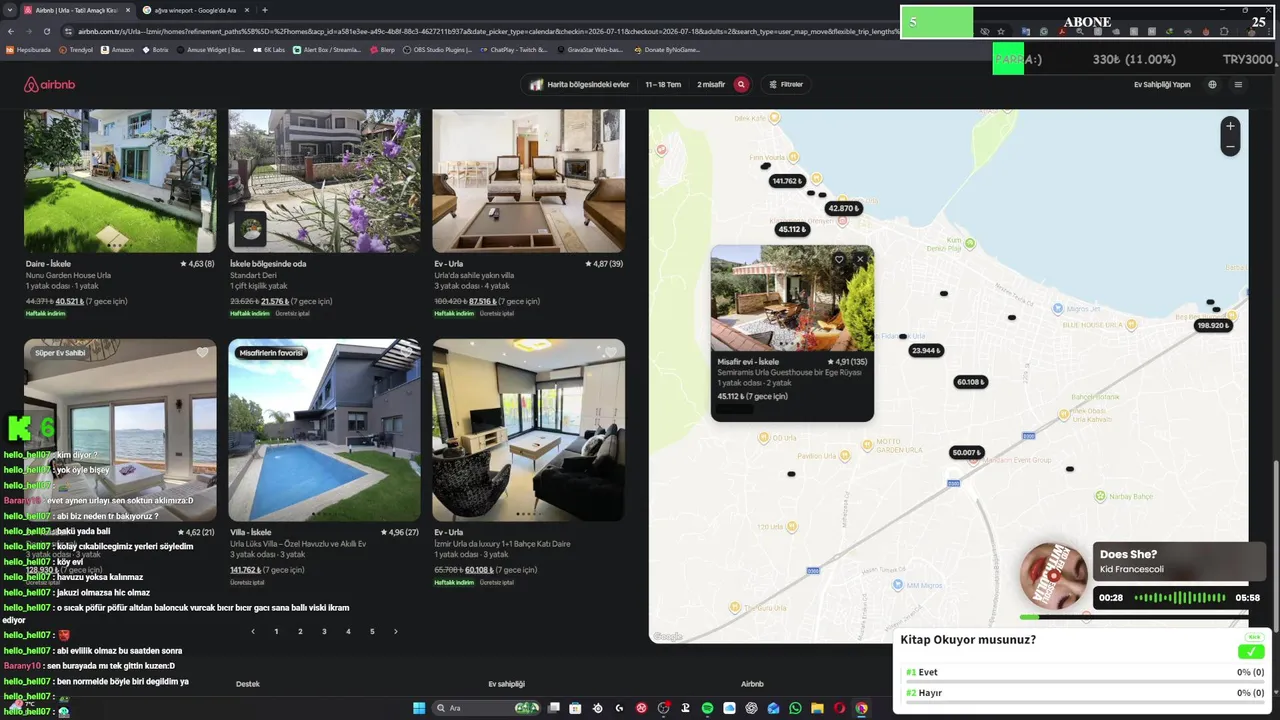The height and width of the screenshot is (720, 1280).
Task: Open the Trendyol bookmark
Action: (x=76, y=49)
